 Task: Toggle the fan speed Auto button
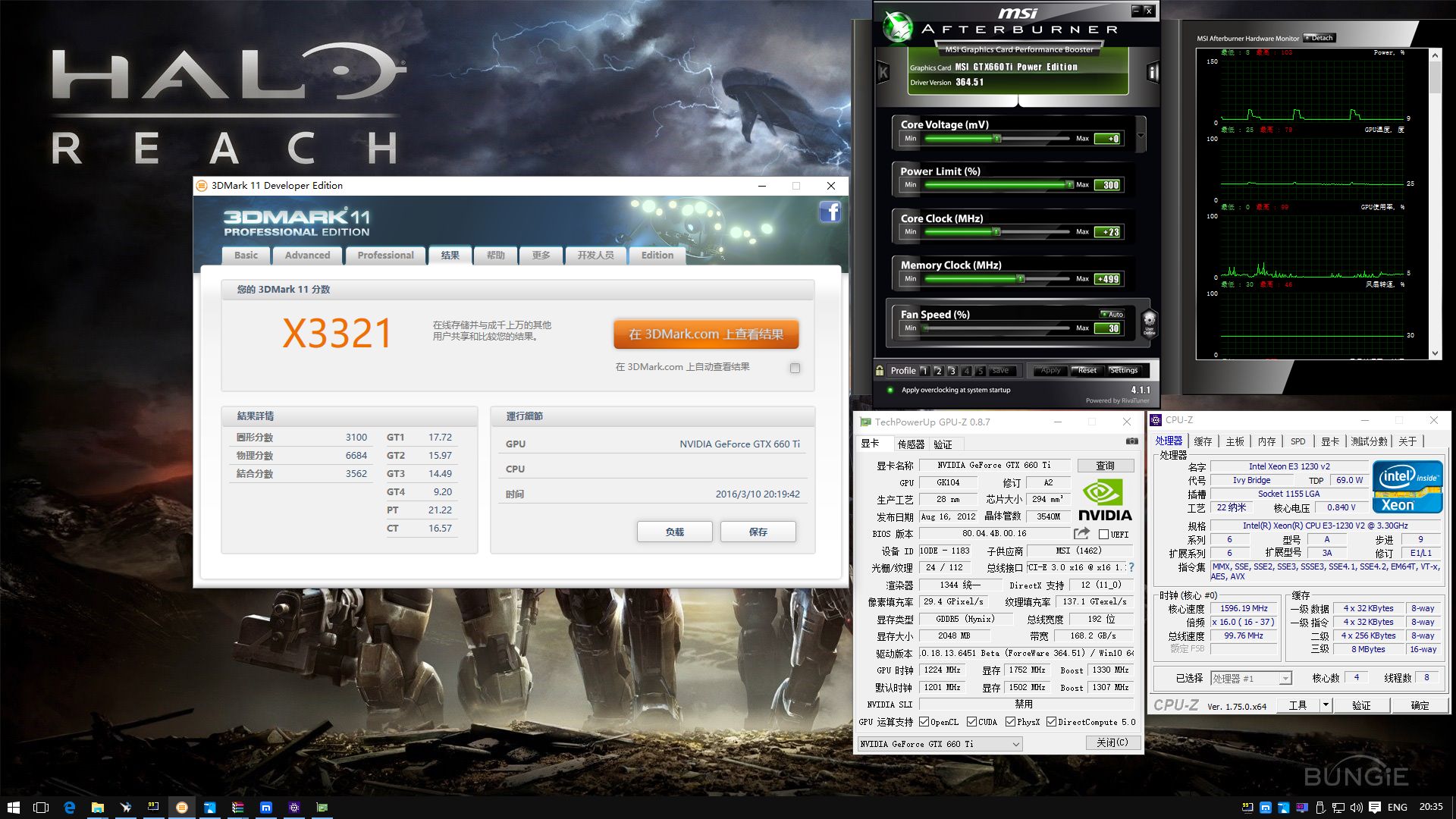tap(1112, 314)
